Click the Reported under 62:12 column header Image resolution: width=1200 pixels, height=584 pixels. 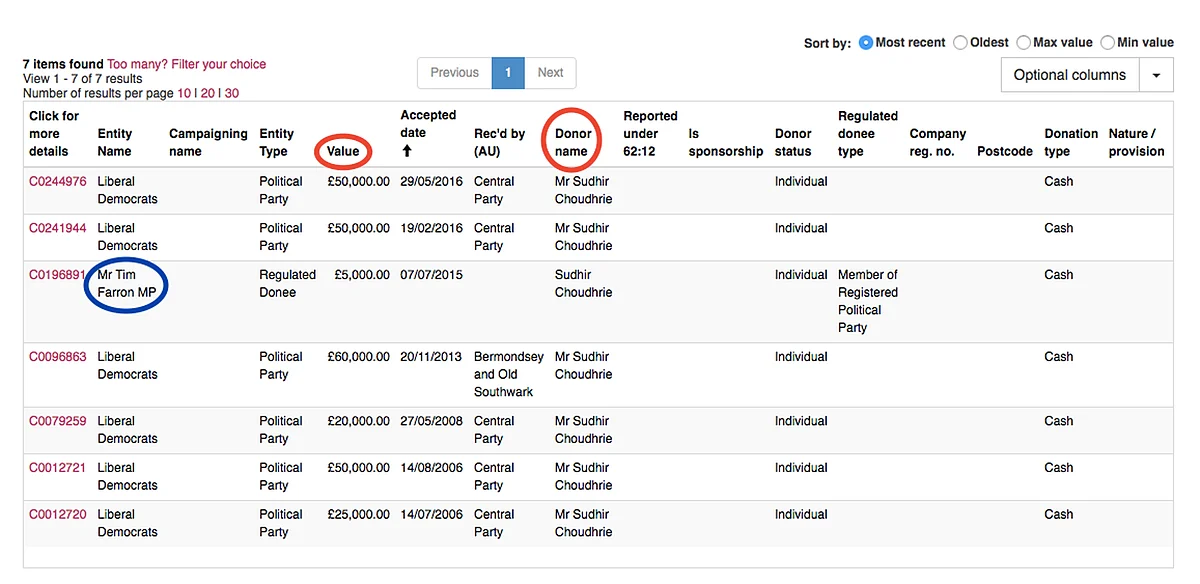(650, 133)
